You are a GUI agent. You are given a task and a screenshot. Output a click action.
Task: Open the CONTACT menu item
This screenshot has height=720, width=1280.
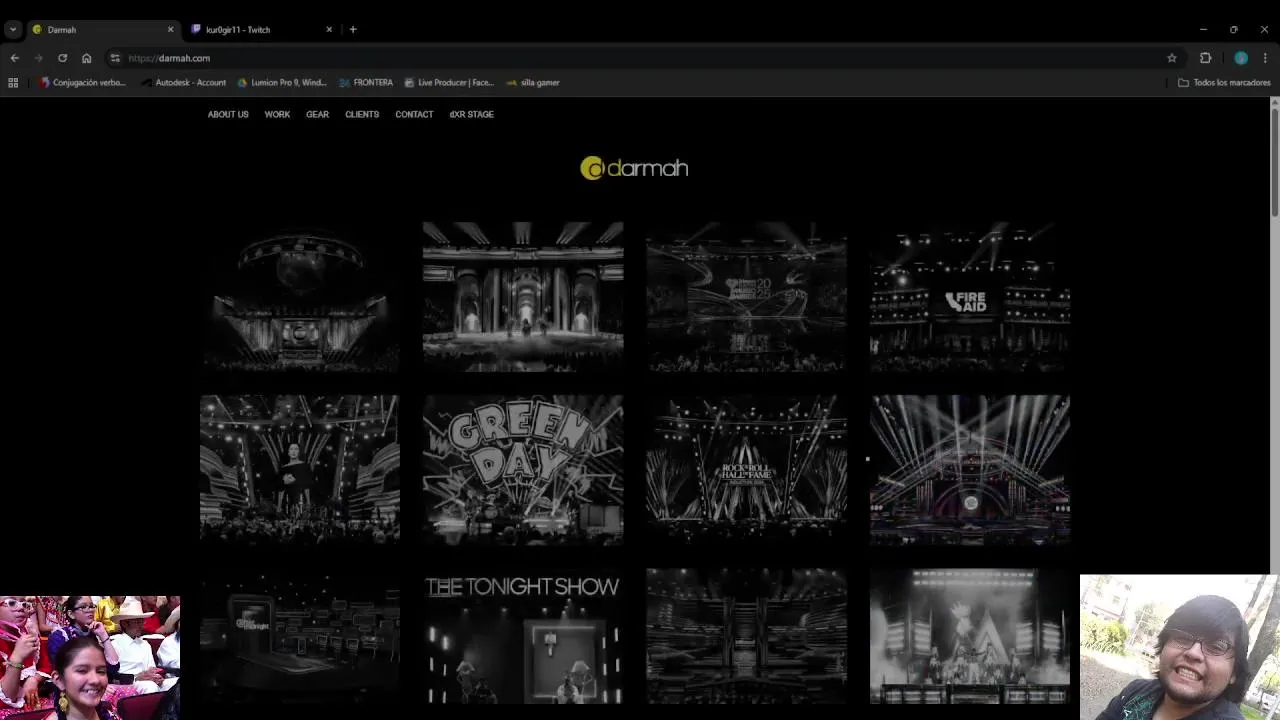coord(414,114)
